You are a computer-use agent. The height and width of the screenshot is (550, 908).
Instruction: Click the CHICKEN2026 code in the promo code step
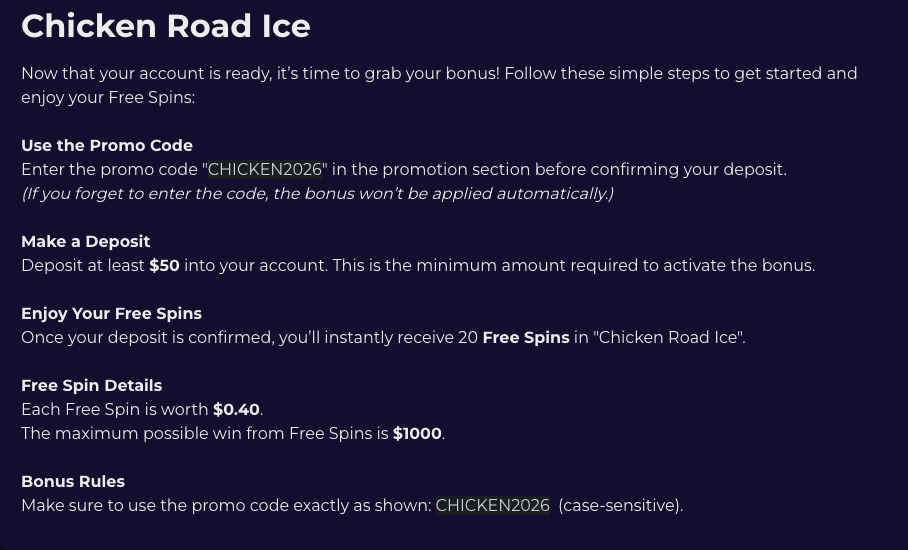[x=264, y=170]
